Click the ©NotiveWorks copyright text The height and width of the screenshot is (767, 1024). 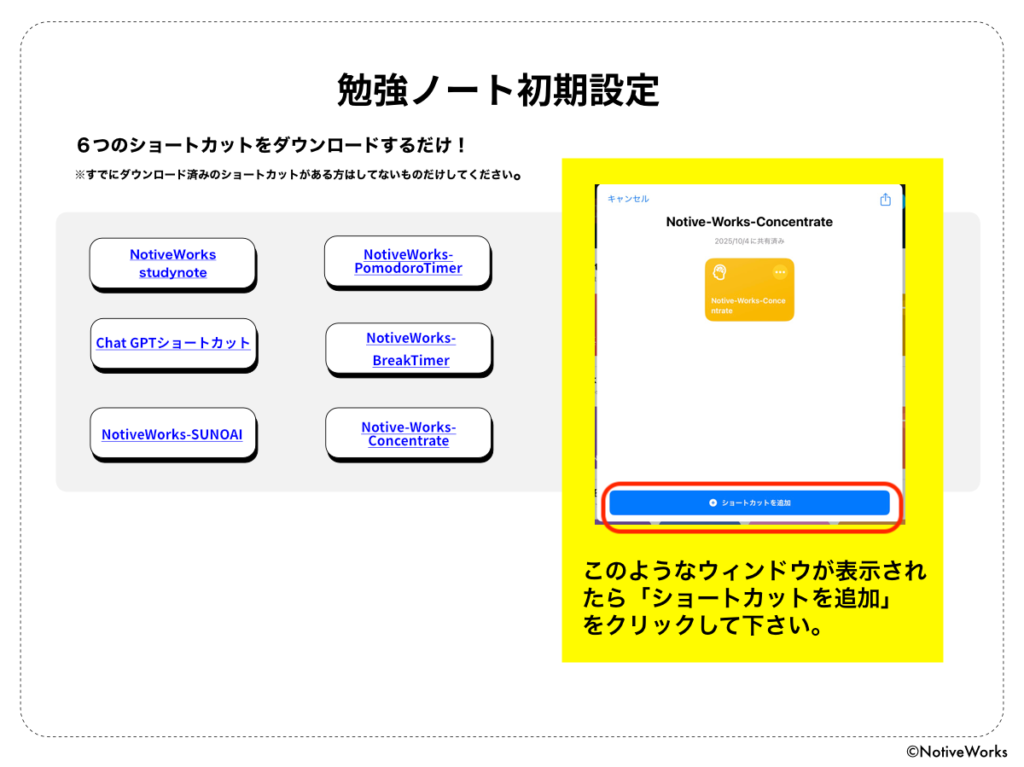pos(956,751)
